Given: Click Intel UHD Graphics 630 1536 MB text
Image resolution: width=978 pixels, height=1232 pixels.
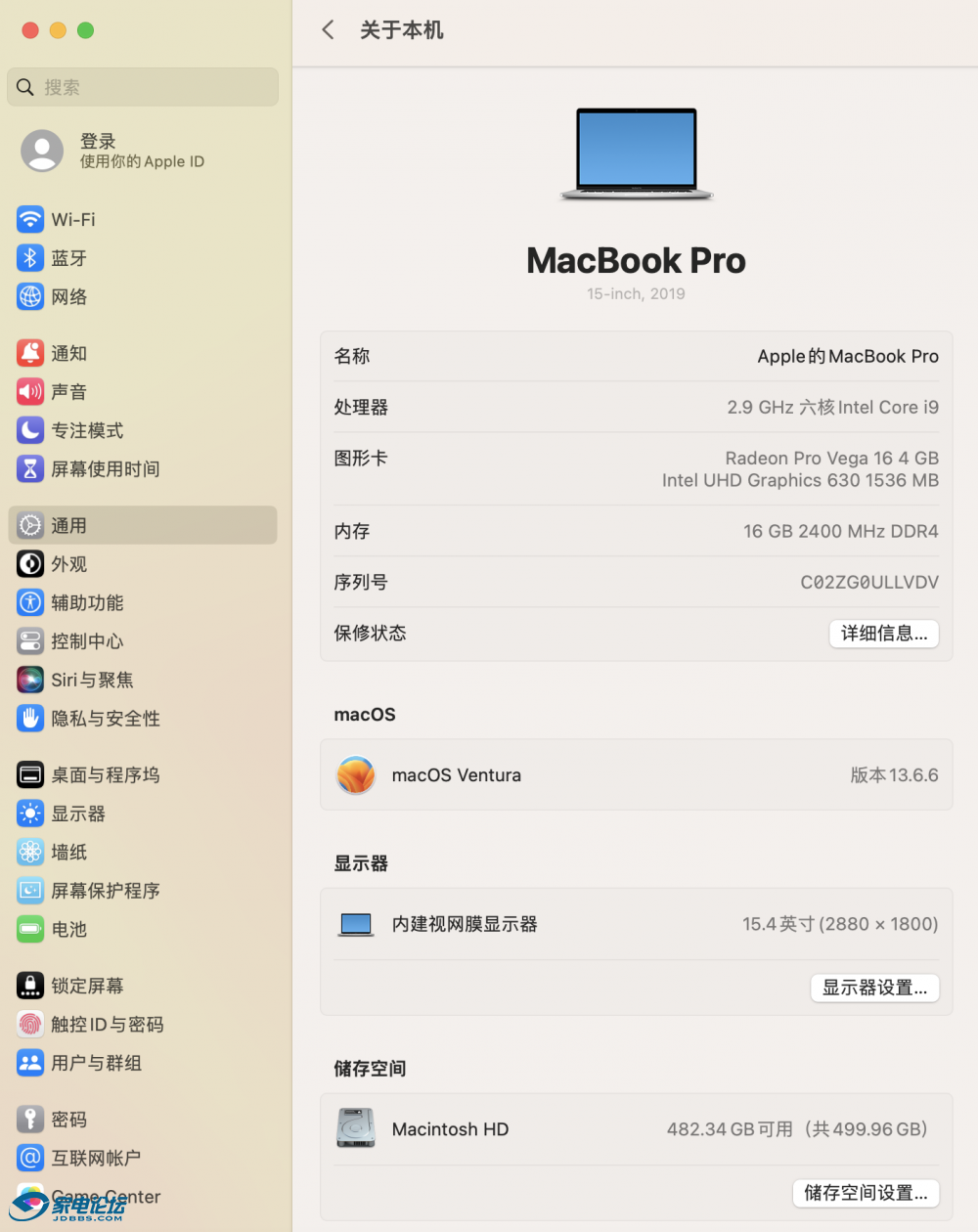Looking at the screenshot, I should [x=800, y=480].
